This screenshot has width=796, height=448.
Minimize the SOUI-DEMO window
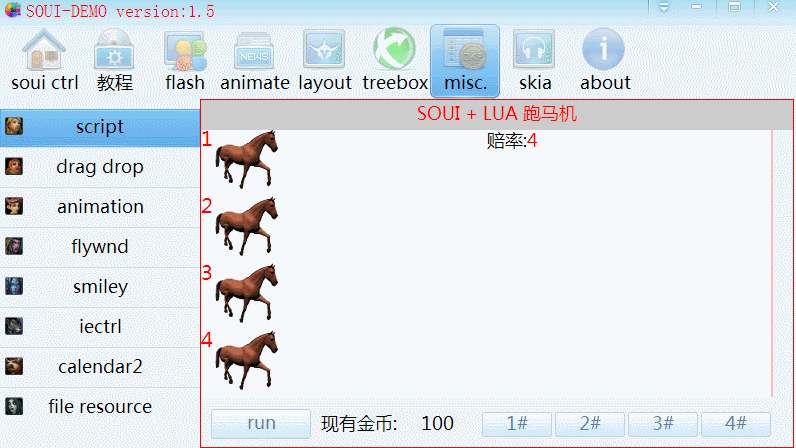click(x=696, y=7)
